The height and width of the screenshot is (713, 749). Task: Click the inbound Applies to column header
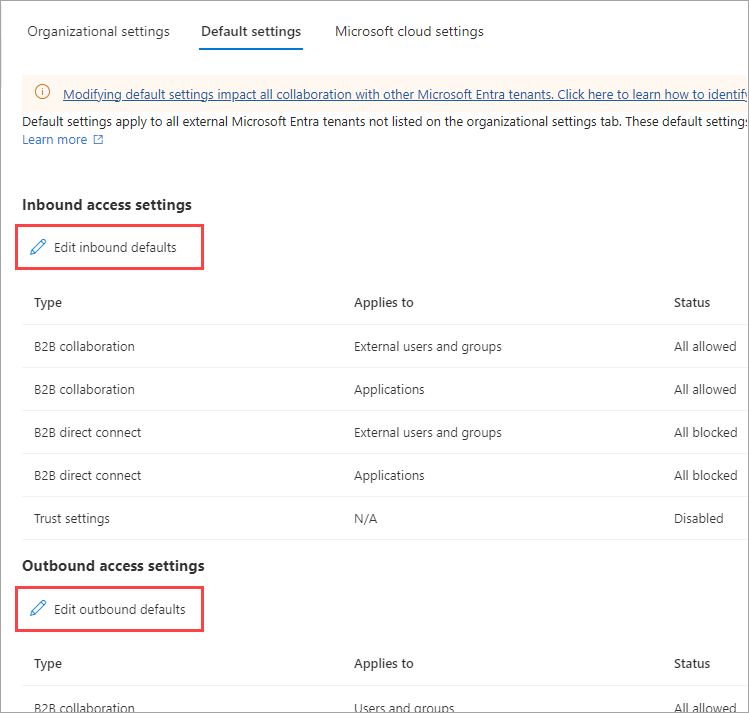coord(383,302)
